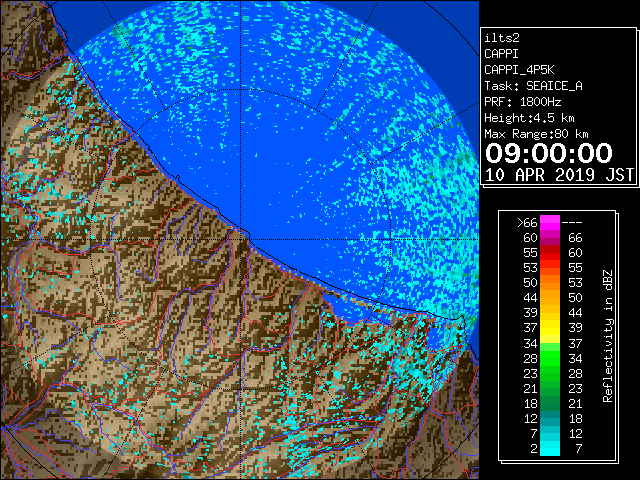640x480 pixels.
Task: Click the "Height:4.5 km" value
Action: pyautogui.click(x=529, y=118)
